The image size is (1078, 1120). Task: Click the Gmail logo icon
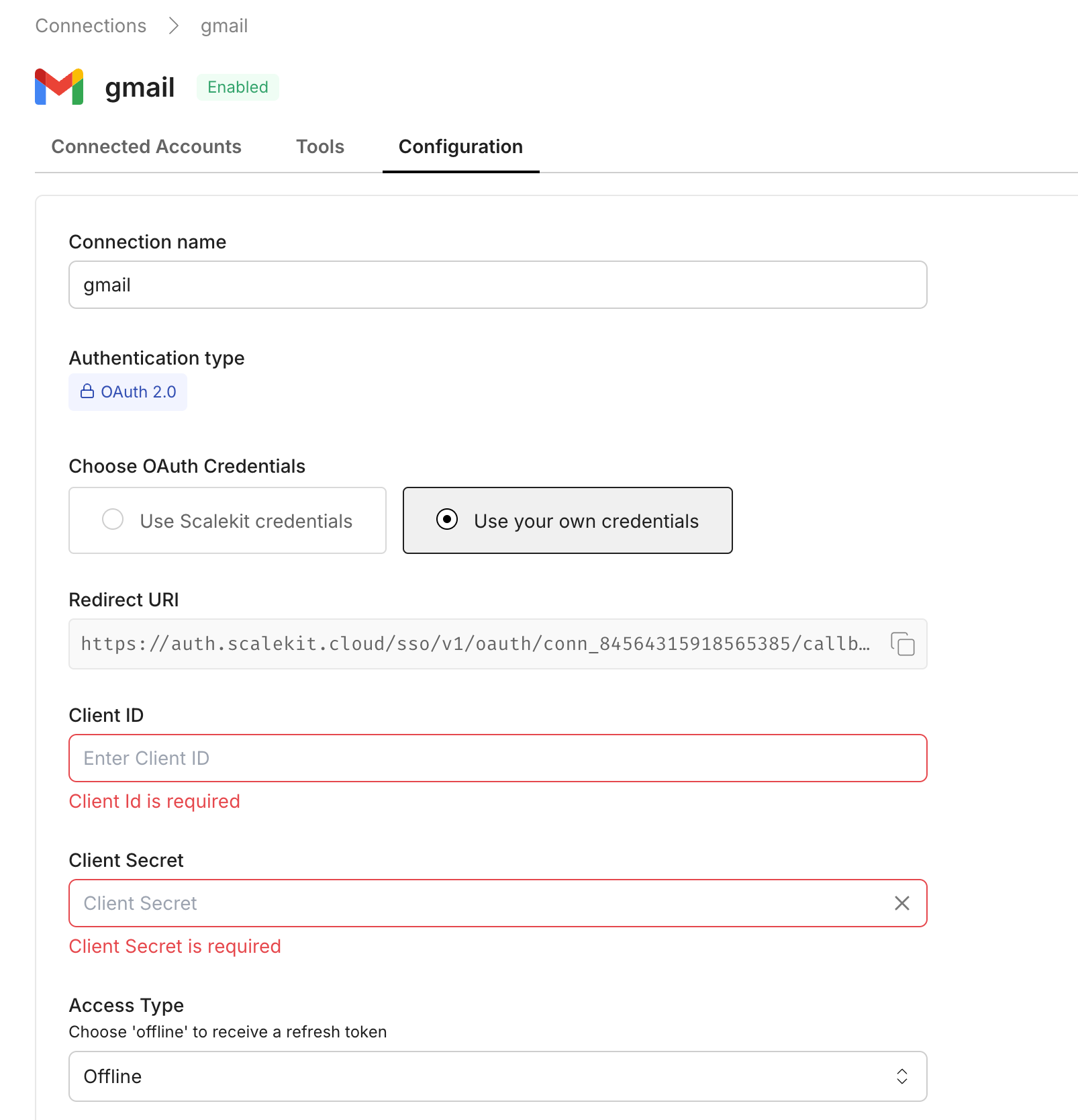[x=59, y=87]
